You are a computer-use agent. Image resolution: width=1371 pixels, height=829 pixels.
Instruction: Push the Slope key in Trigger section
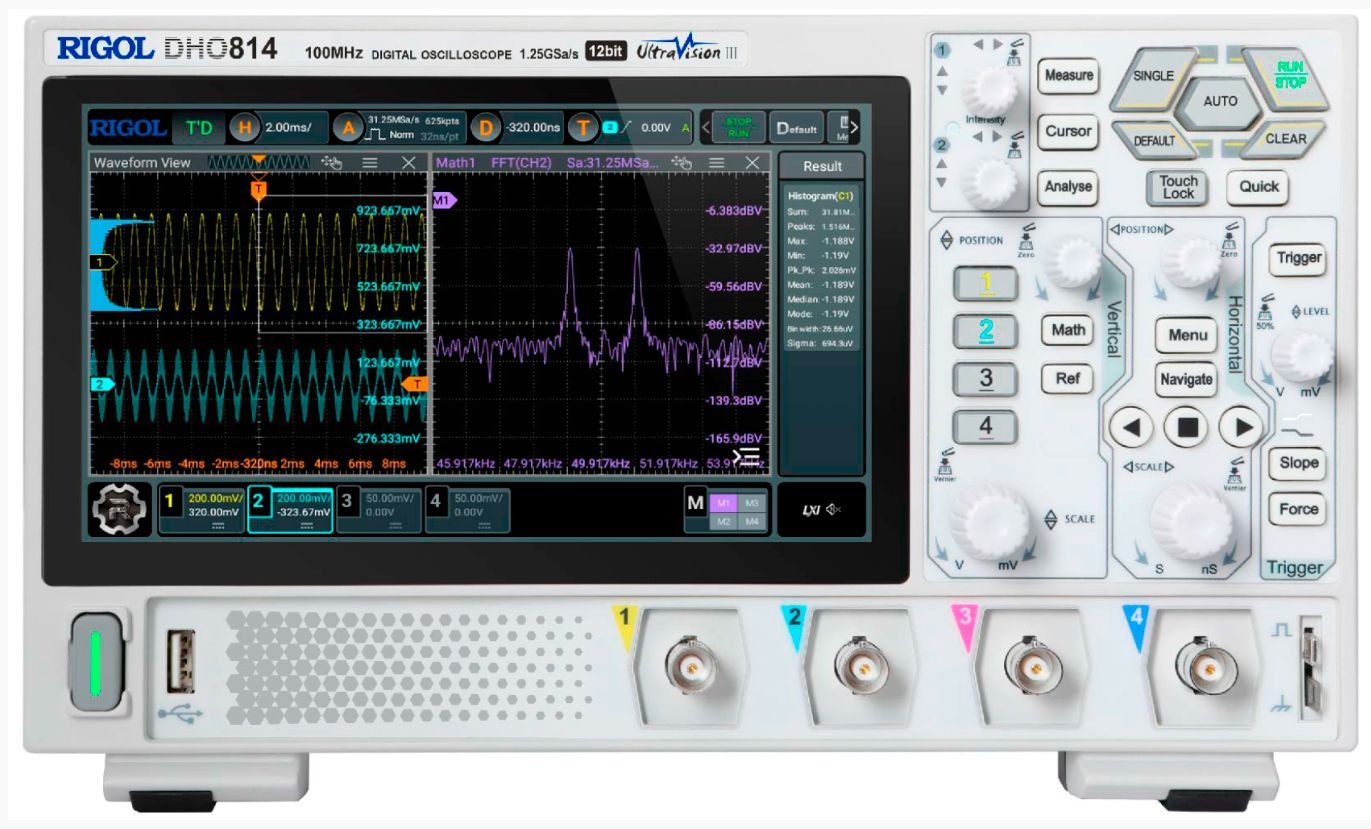pos(1298,463)
